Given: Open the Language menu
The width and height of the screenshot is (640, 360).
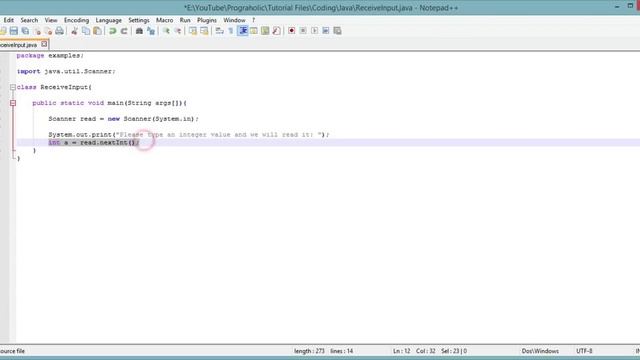Looking at the screenshot, I should pyautogui.click(x=109, y=20).
